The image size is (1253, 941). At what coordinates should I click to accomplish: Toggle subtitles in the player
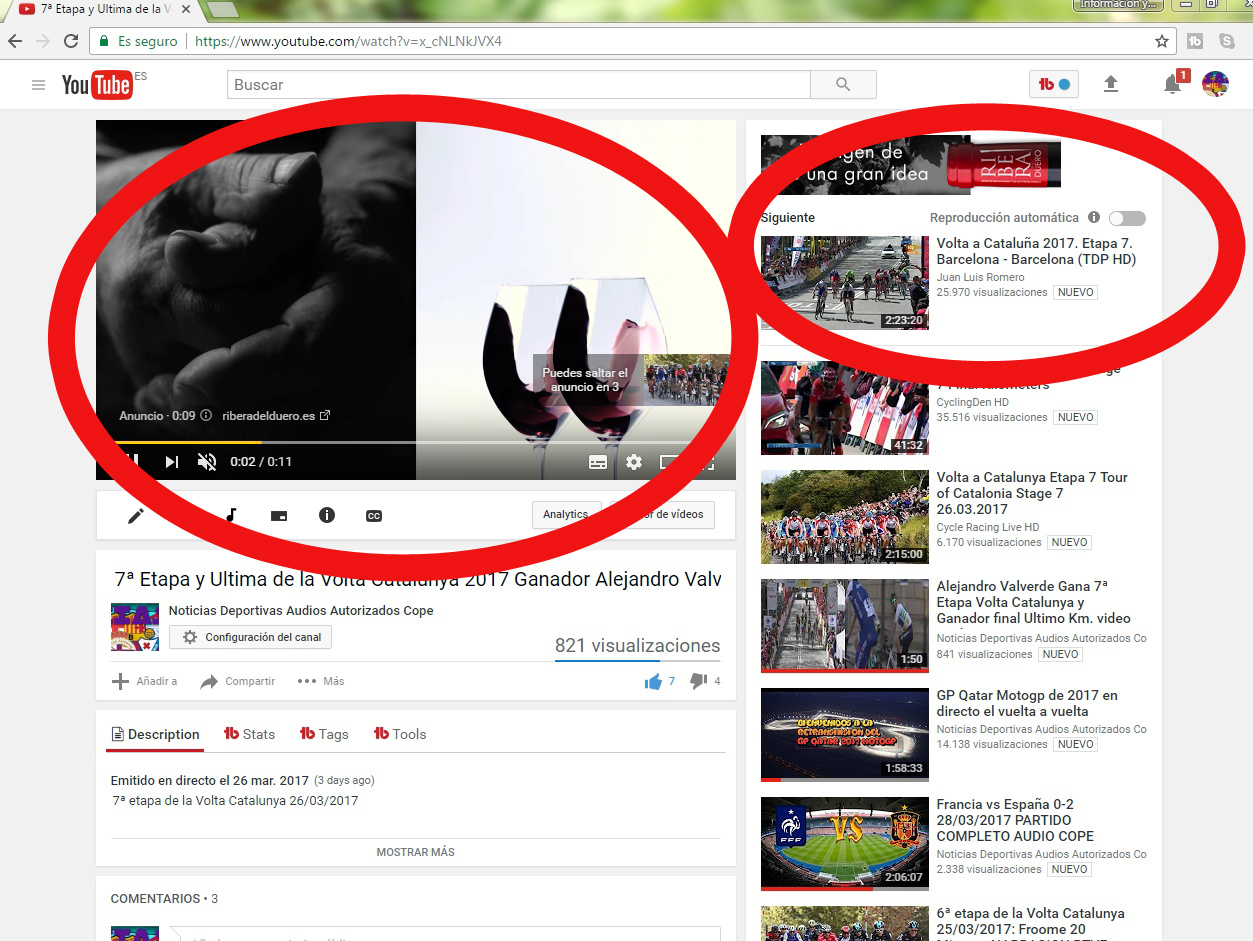click(x=598, y=461)
